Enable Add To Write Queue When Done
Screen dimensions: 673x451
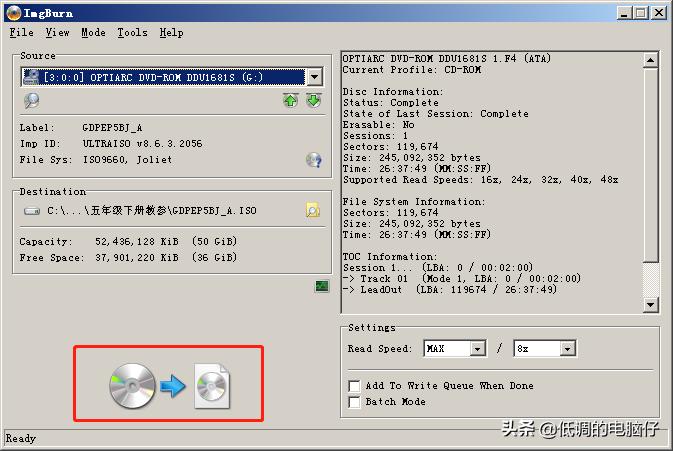pyautogui.click(x=355, y=386)
